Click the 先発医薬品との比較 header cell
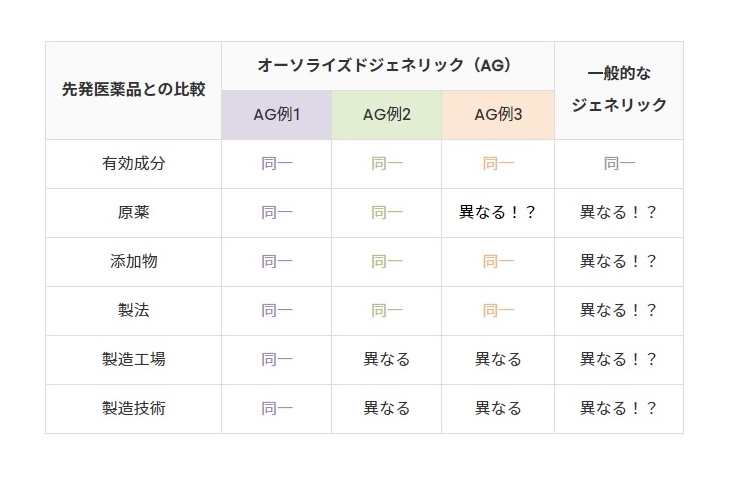 [133, 89]
